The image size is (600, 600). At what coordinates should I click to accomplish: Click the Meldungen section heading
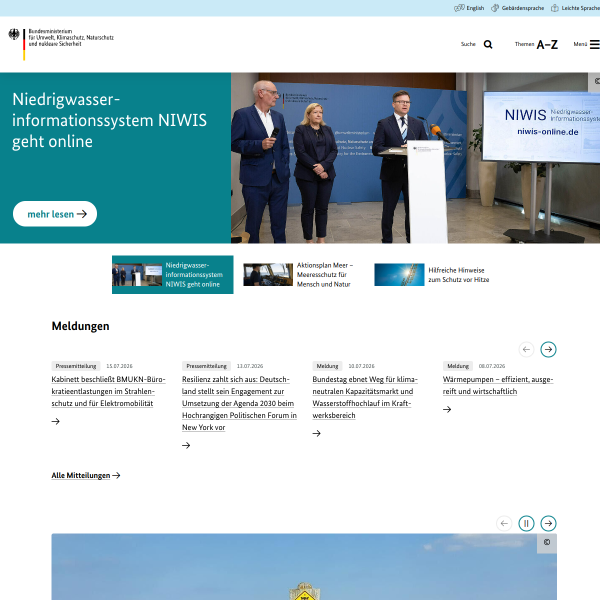(80, 326)
